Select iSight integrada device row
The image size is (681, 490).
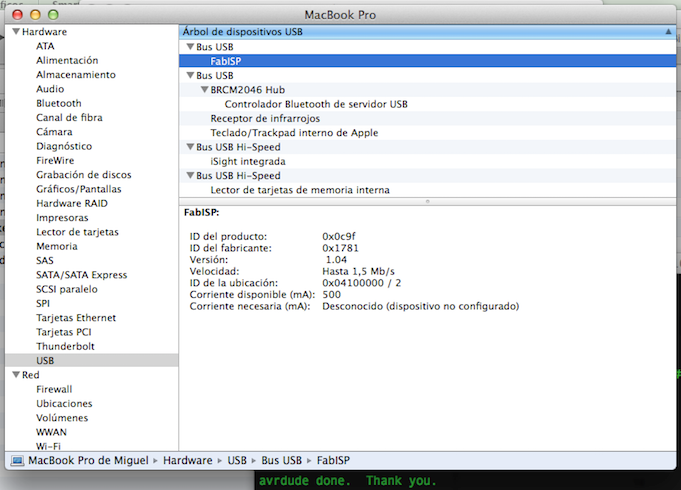tap(427, 161)
